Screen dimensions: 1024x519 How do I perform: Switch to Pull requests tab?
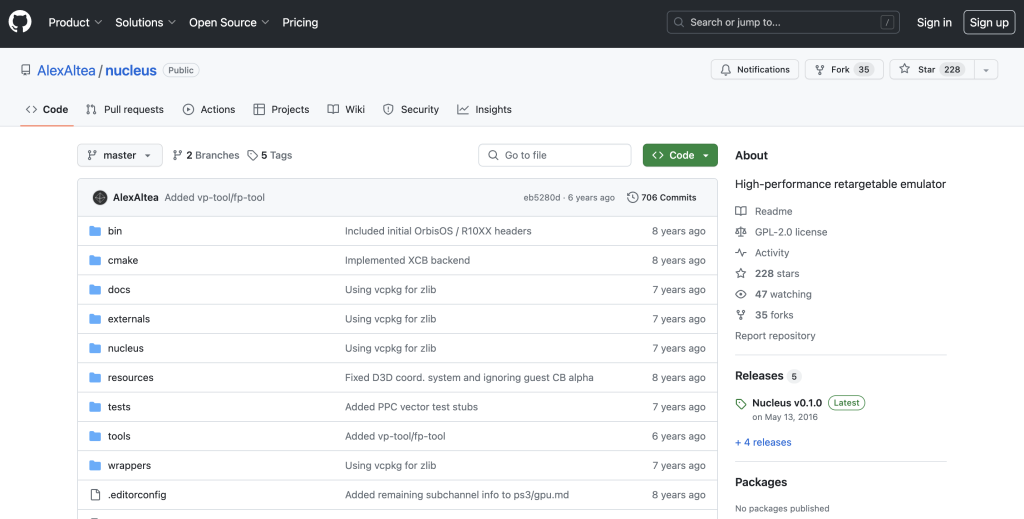click(125, 110)
